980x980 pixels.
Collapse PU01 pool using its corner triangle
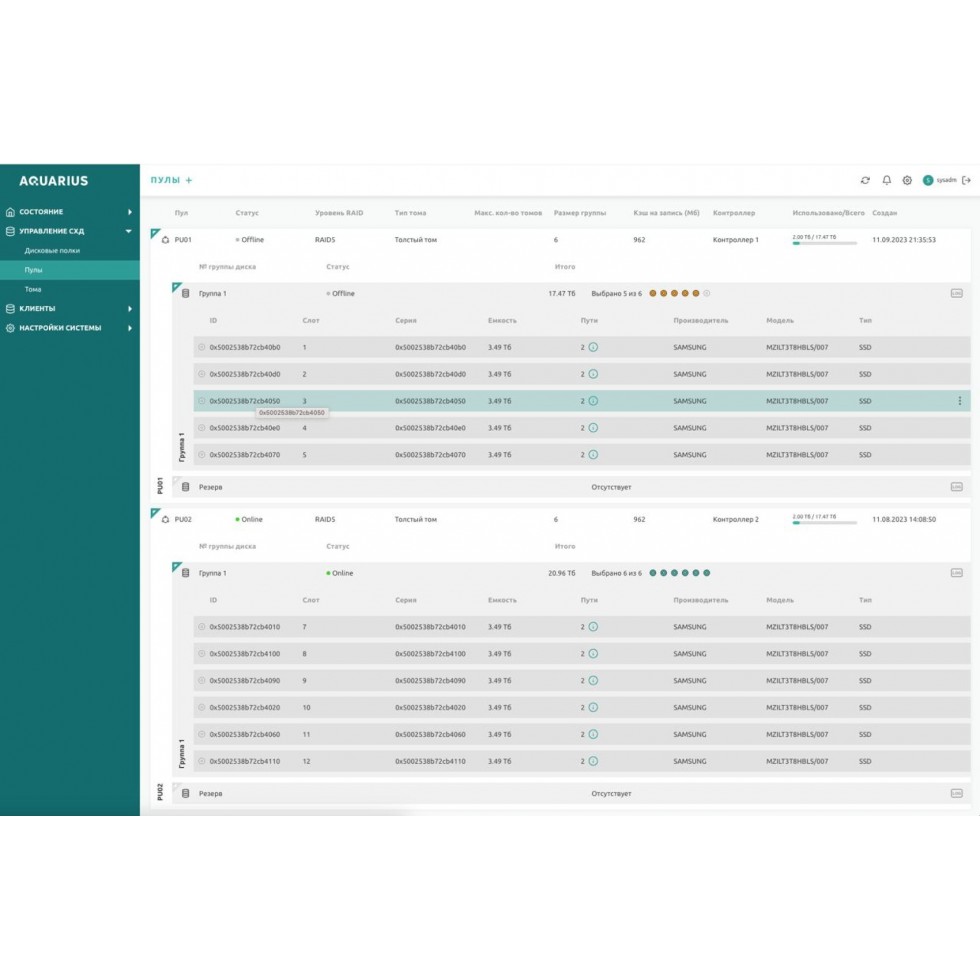[x=155, y=233]
